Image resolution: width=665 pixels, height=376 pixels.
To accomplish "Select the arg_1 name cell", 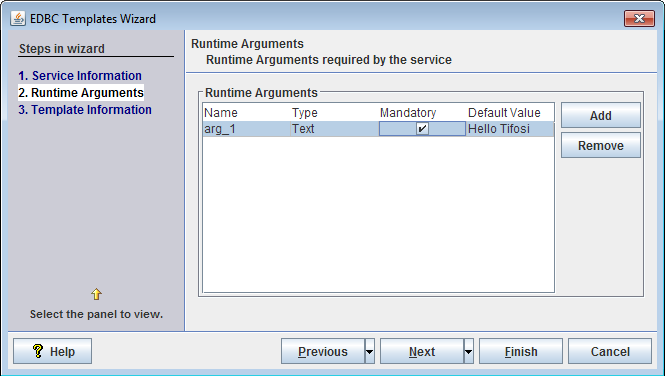I will pyautogui.click(x=246, y=129).
